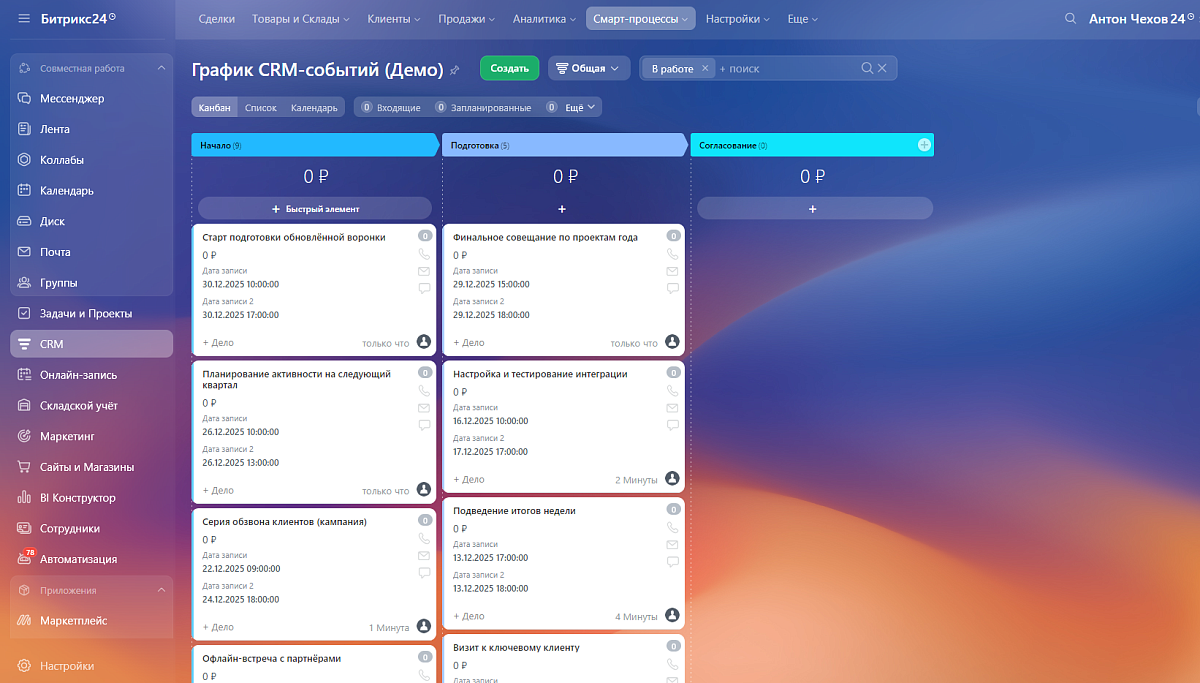Add item via '+ Быстрый элемент'

[315, 207]
